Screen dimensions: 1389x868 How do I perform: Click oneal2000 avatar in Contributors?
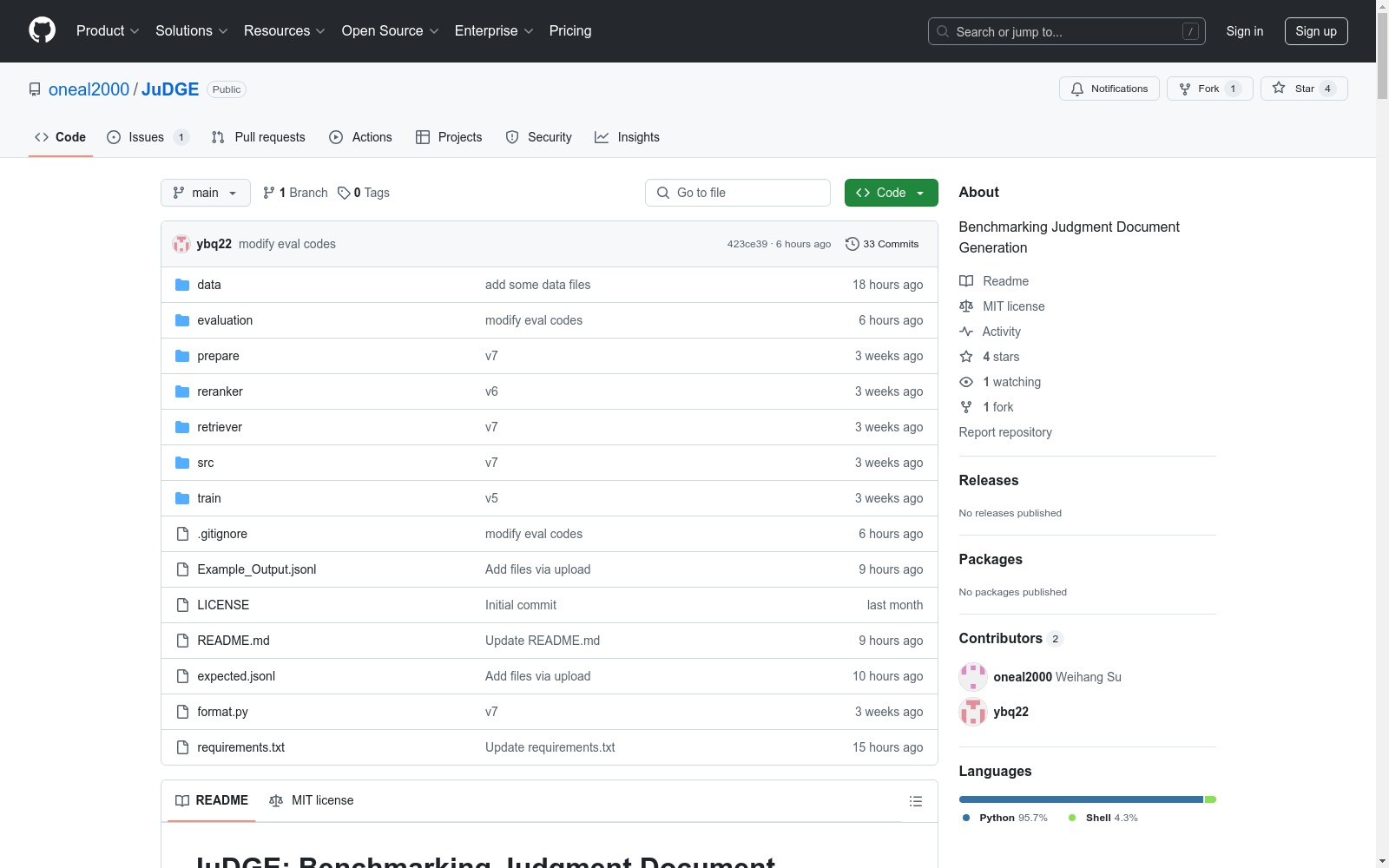[x=973, y=677]
